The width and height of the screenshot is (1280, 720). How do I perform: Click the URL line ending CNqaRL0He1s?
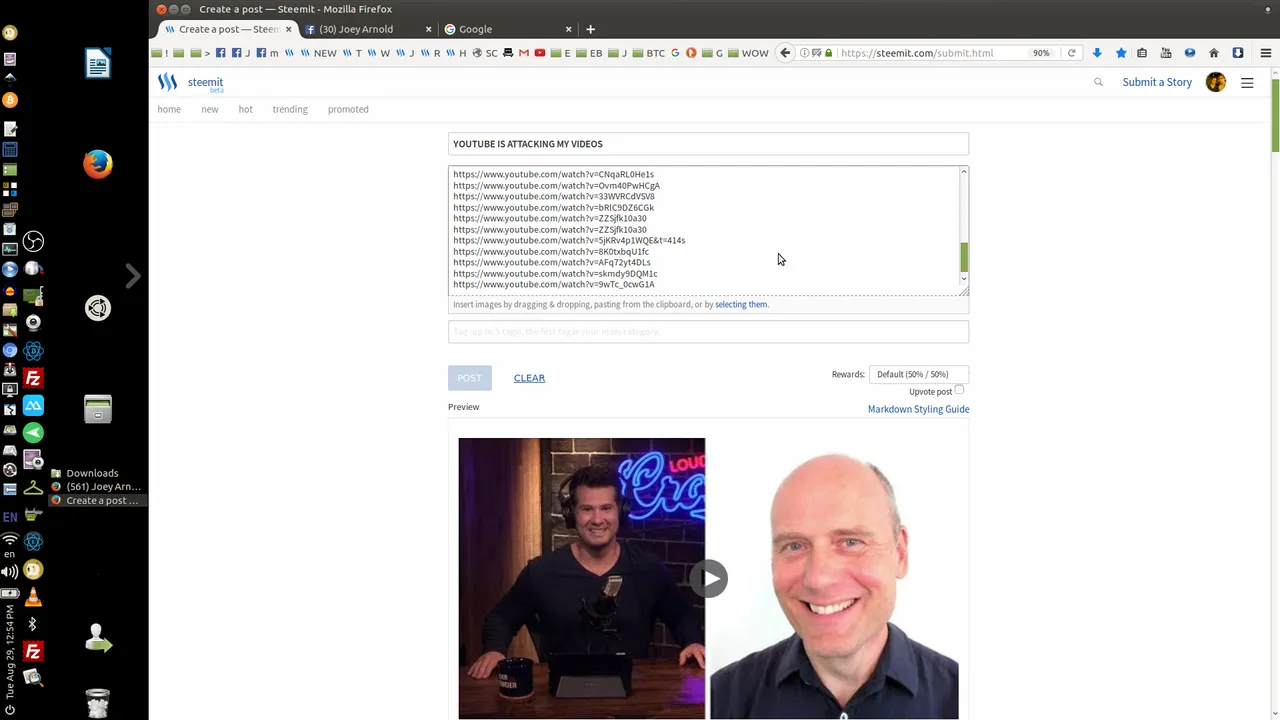553,174
